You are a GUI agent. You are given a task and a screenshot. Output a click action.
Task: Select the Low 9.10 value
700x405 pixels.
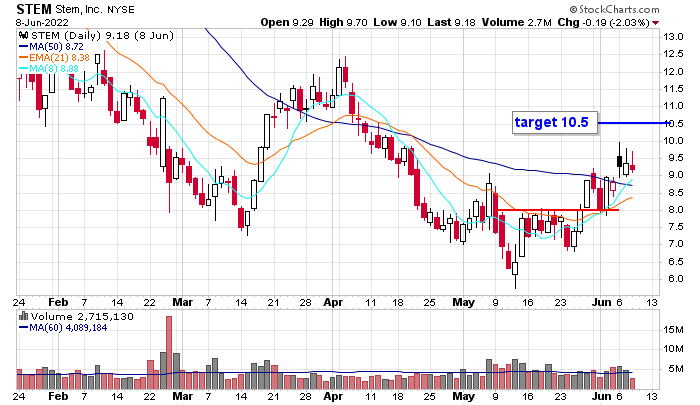tap(397, 22)
